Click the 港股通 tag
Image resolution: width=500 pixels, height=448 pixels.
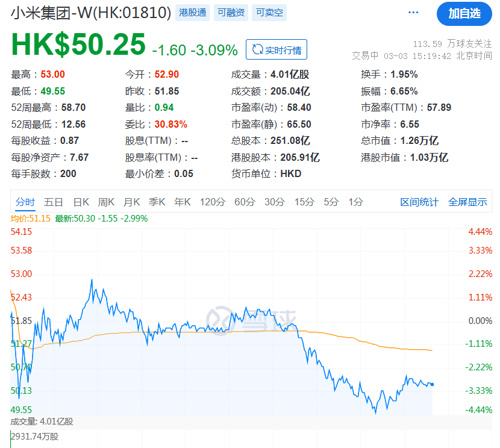pos(192,13)
